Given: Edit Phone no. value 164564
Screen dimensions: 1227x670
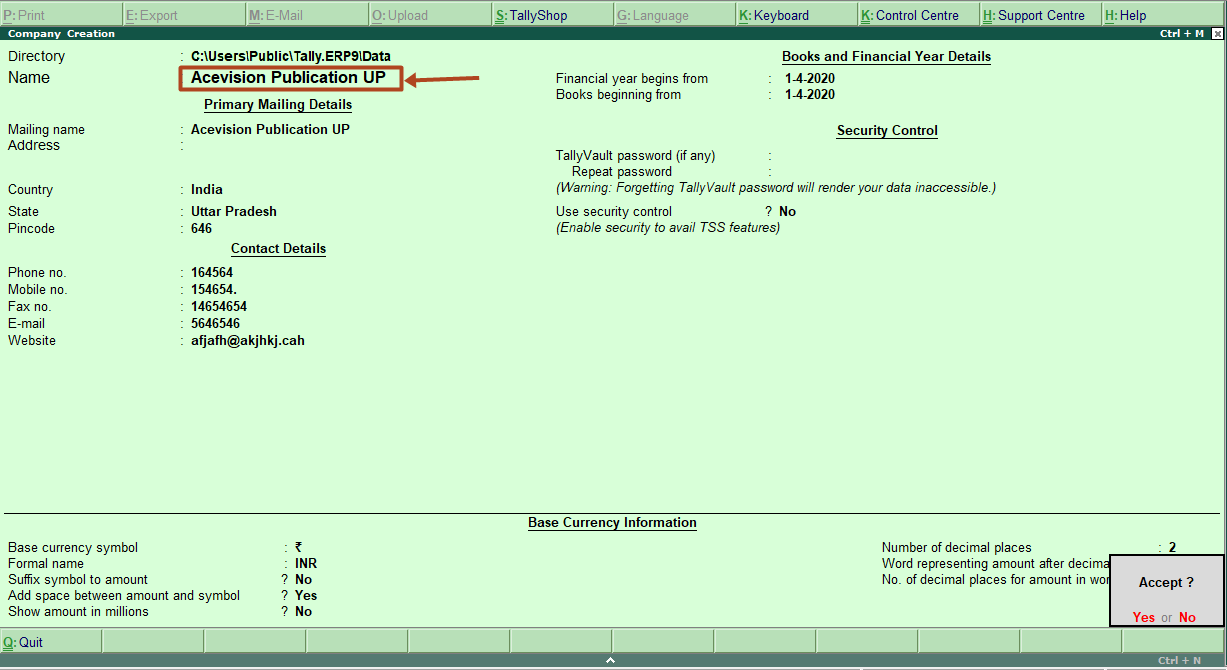Looking at the screenshot, I should (x=212, y=273).
